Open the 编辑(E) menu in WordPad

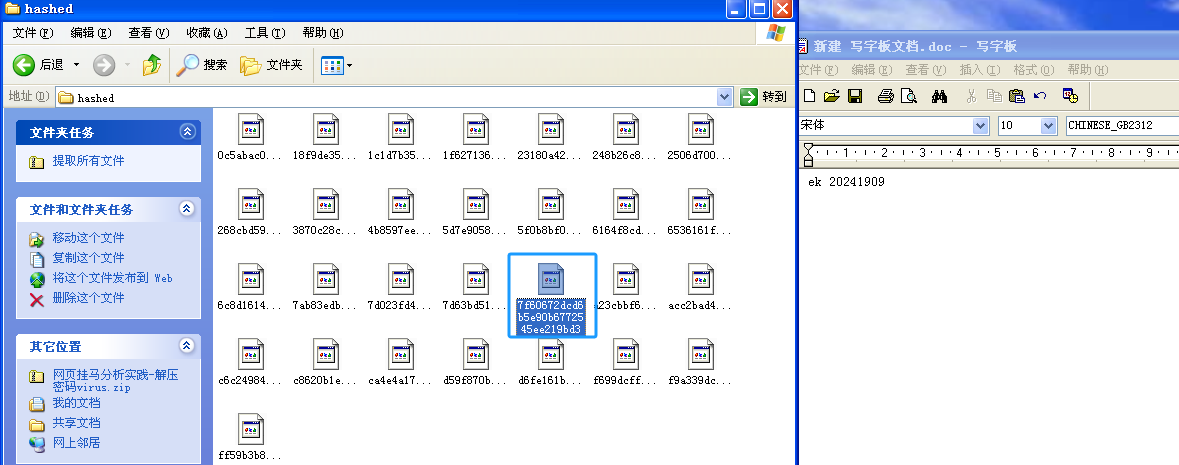[871, 70]
